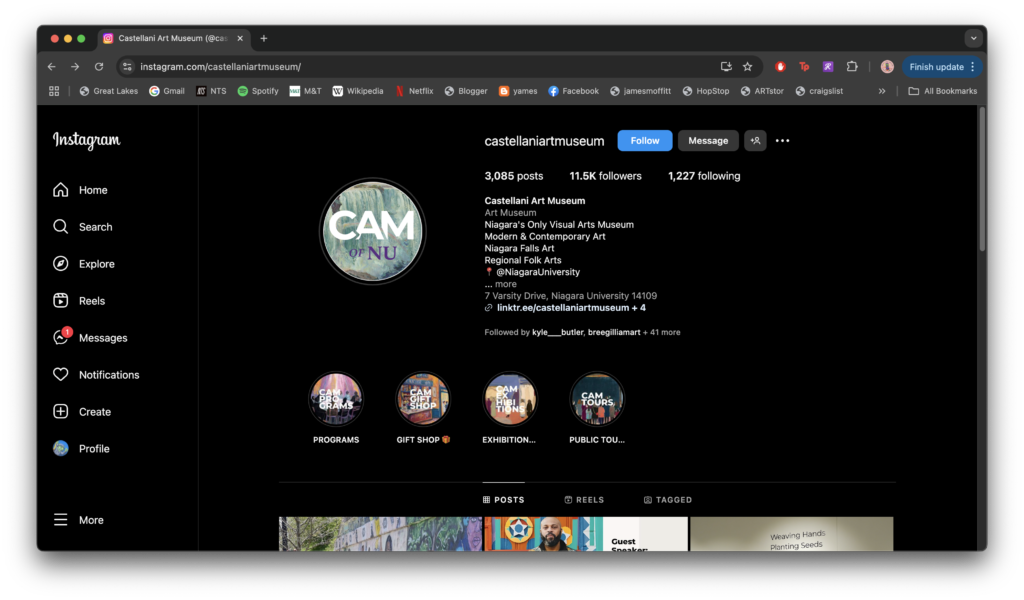
Task: Open the tab search dropdown
Action: click(973, 39)
